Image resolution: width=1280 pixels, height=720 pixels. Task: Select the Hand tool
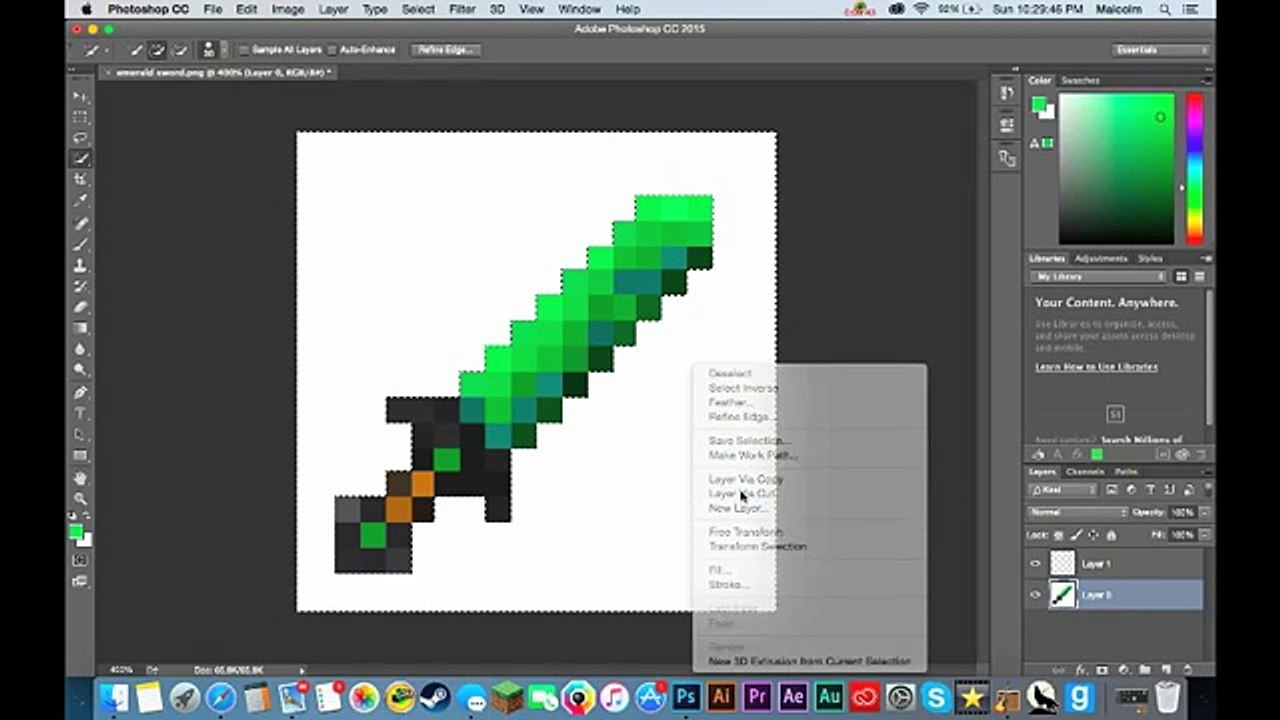coord(81,479)
